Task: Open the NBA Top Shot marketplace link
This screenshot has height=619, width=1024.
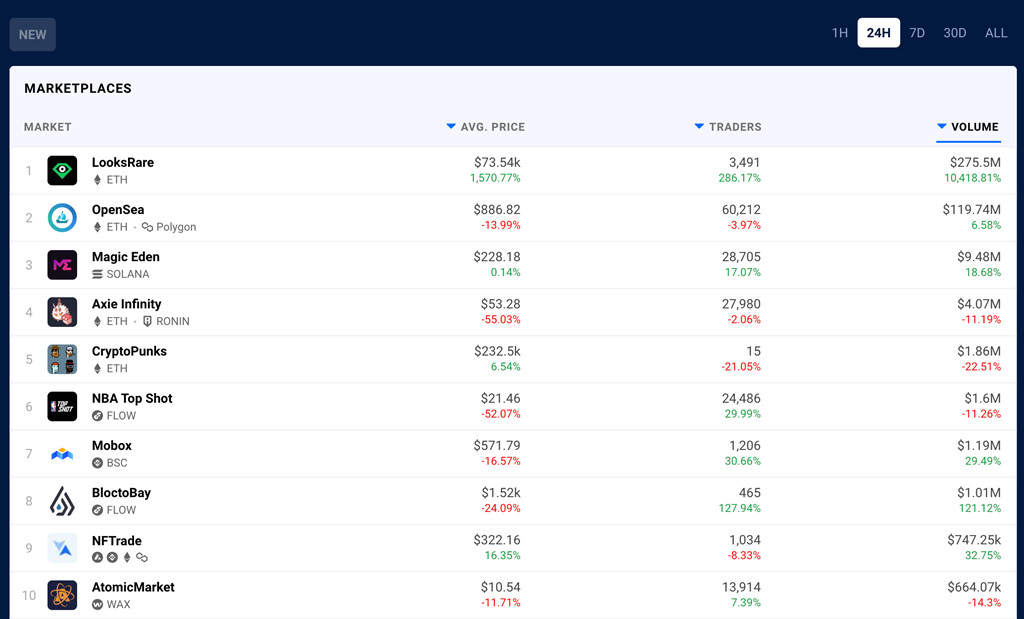Action: pos(132,398)
